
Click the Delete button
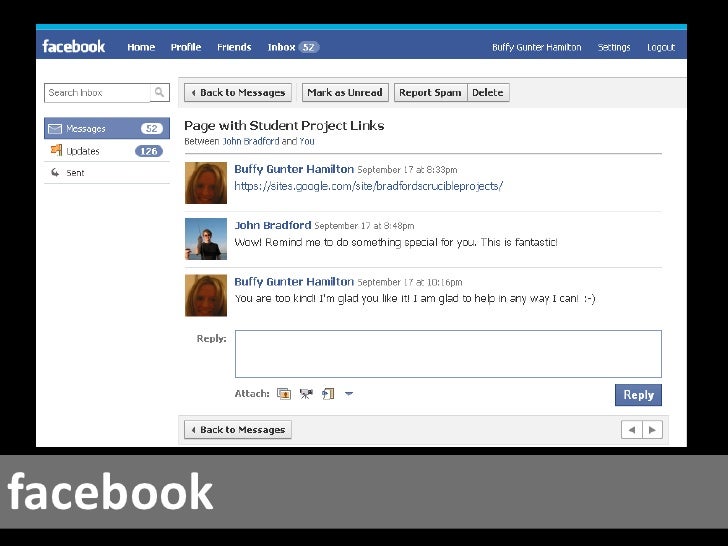[488, 92]
